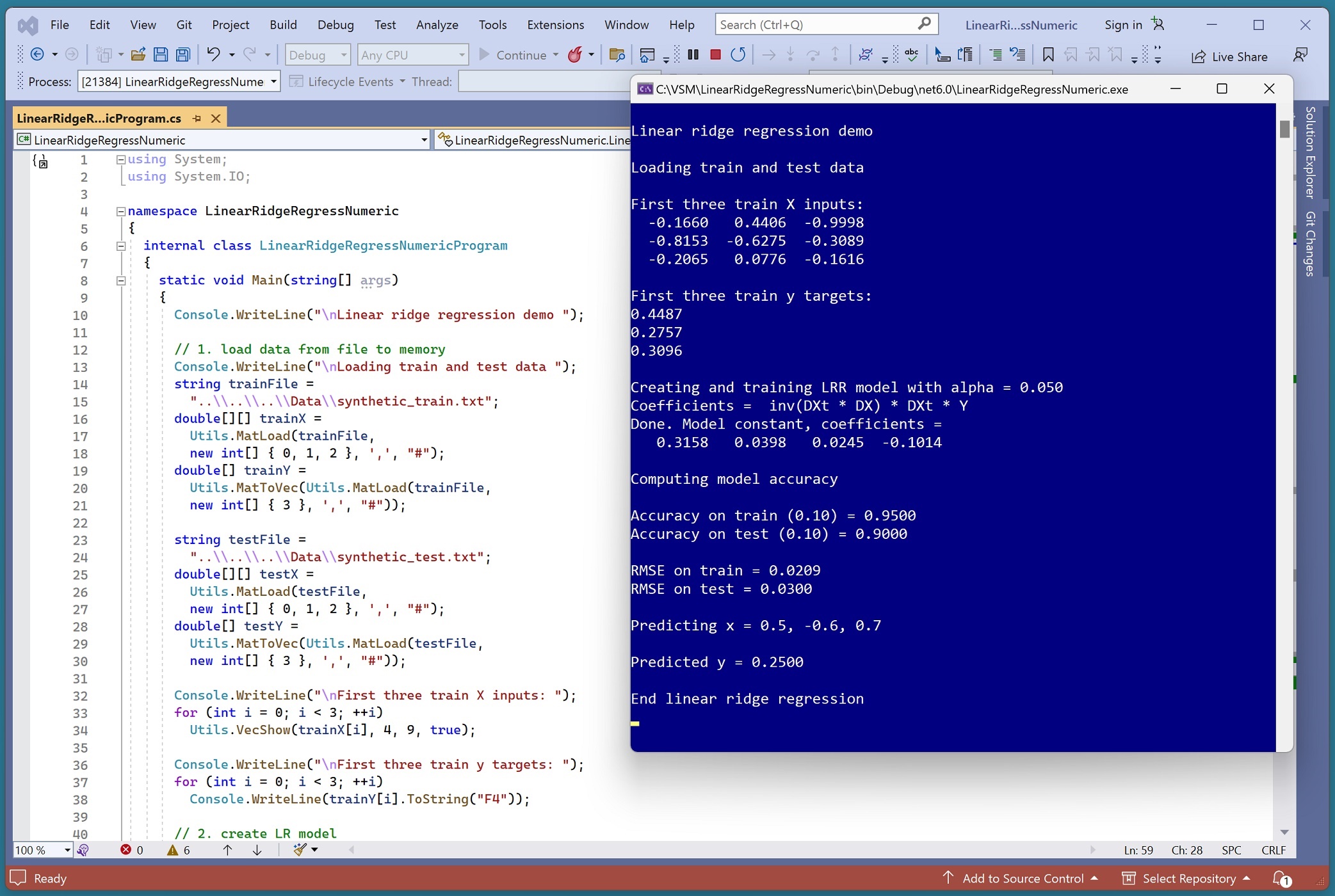Apply code changes via the Hot Reload flame icon
This screenshot has width=1335, height=896.
coord(576,54)
